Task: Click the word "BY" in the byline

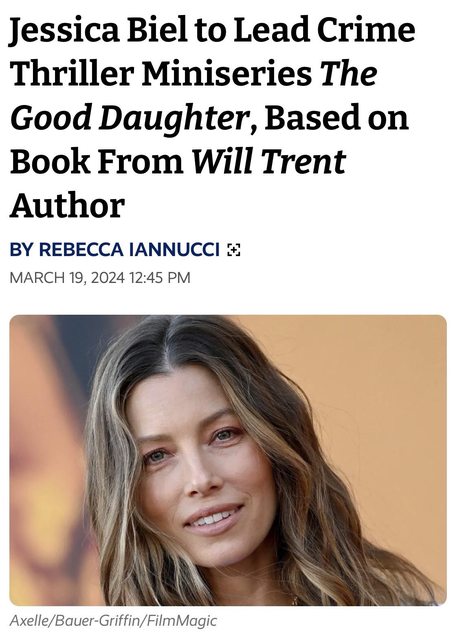Action: click(21, 249)
